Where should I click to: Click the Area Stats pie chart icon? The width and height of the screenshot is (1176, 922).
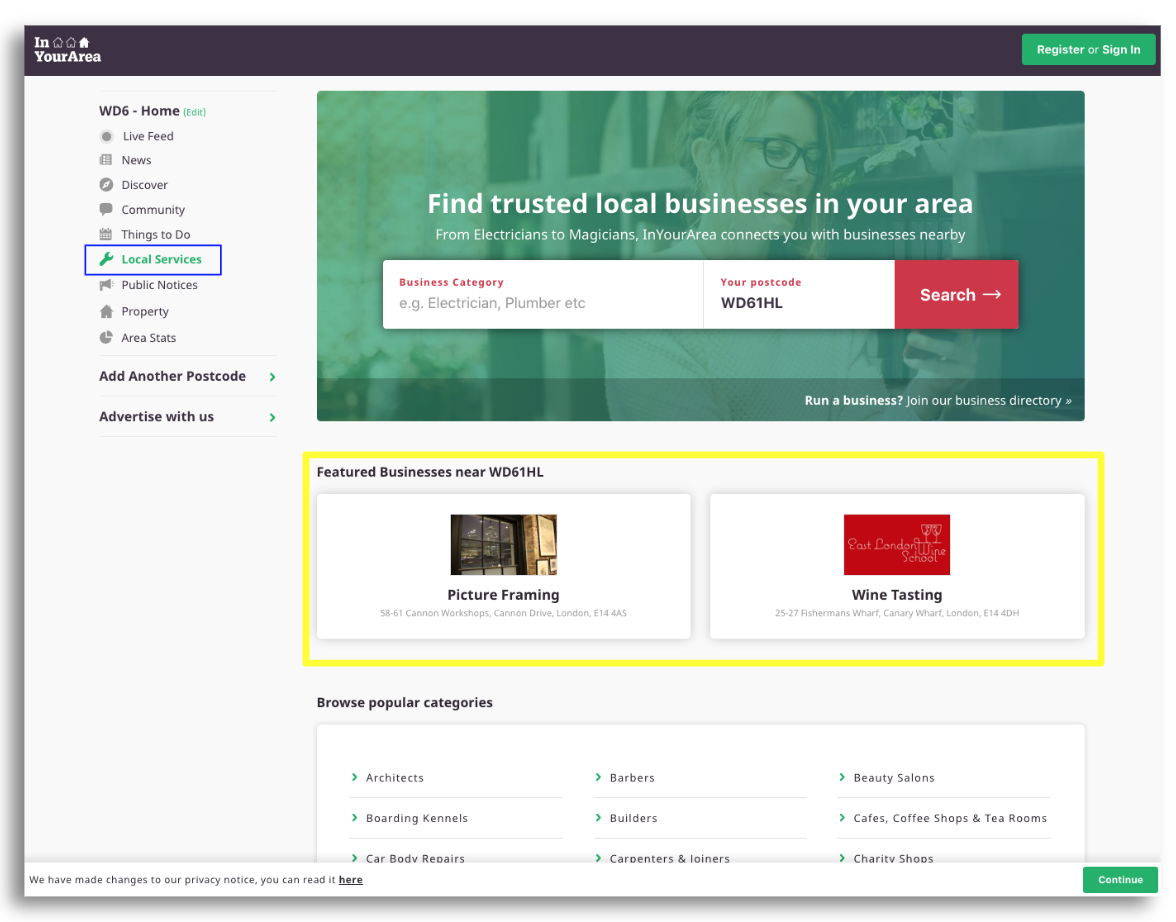(x=106, y=338)
